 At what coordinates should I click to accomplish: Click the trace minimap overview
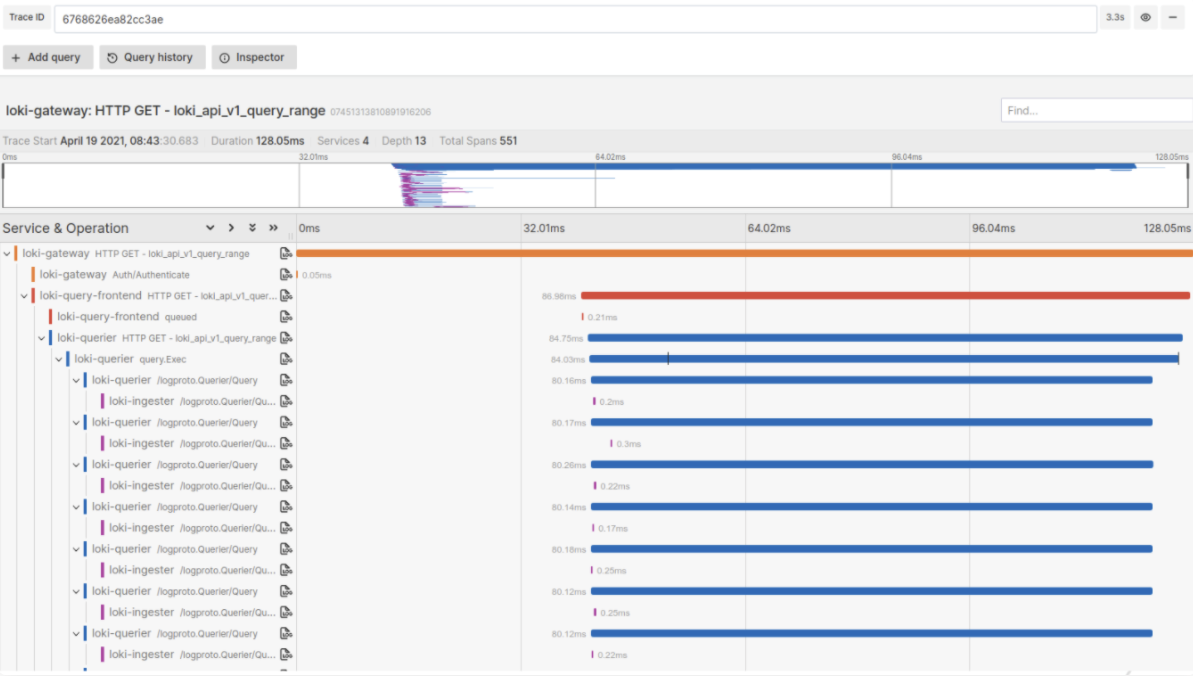(595, 185)
